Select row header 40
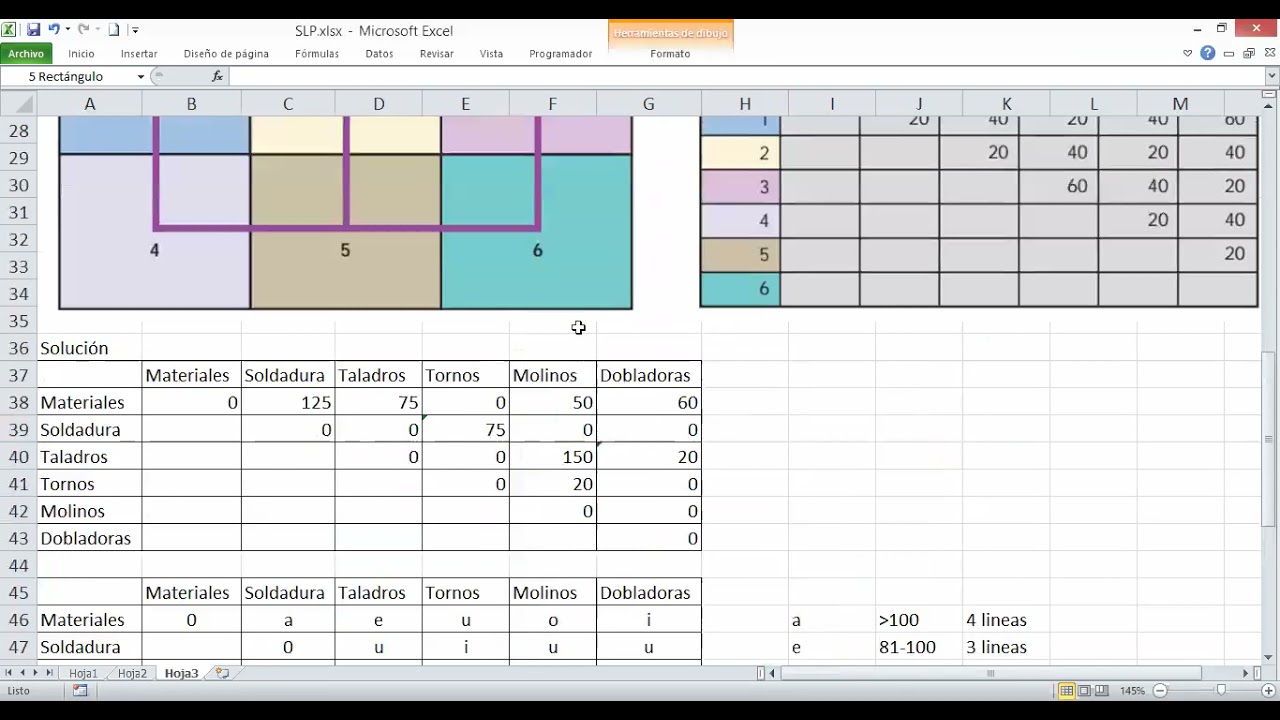Screen dimensions: 1280x720 pos(18,457)
